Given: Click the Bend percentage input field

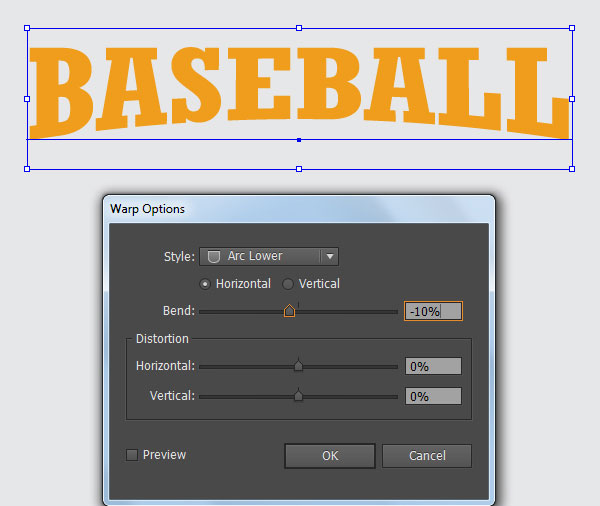Looking at the screenshot, I should click(x=433, y=311).
